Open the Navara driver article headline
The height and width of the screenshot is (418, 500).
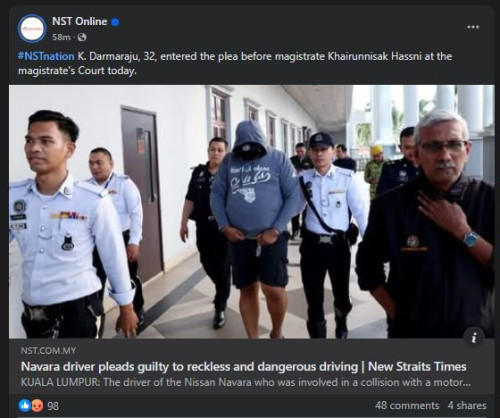click(243, 367)
